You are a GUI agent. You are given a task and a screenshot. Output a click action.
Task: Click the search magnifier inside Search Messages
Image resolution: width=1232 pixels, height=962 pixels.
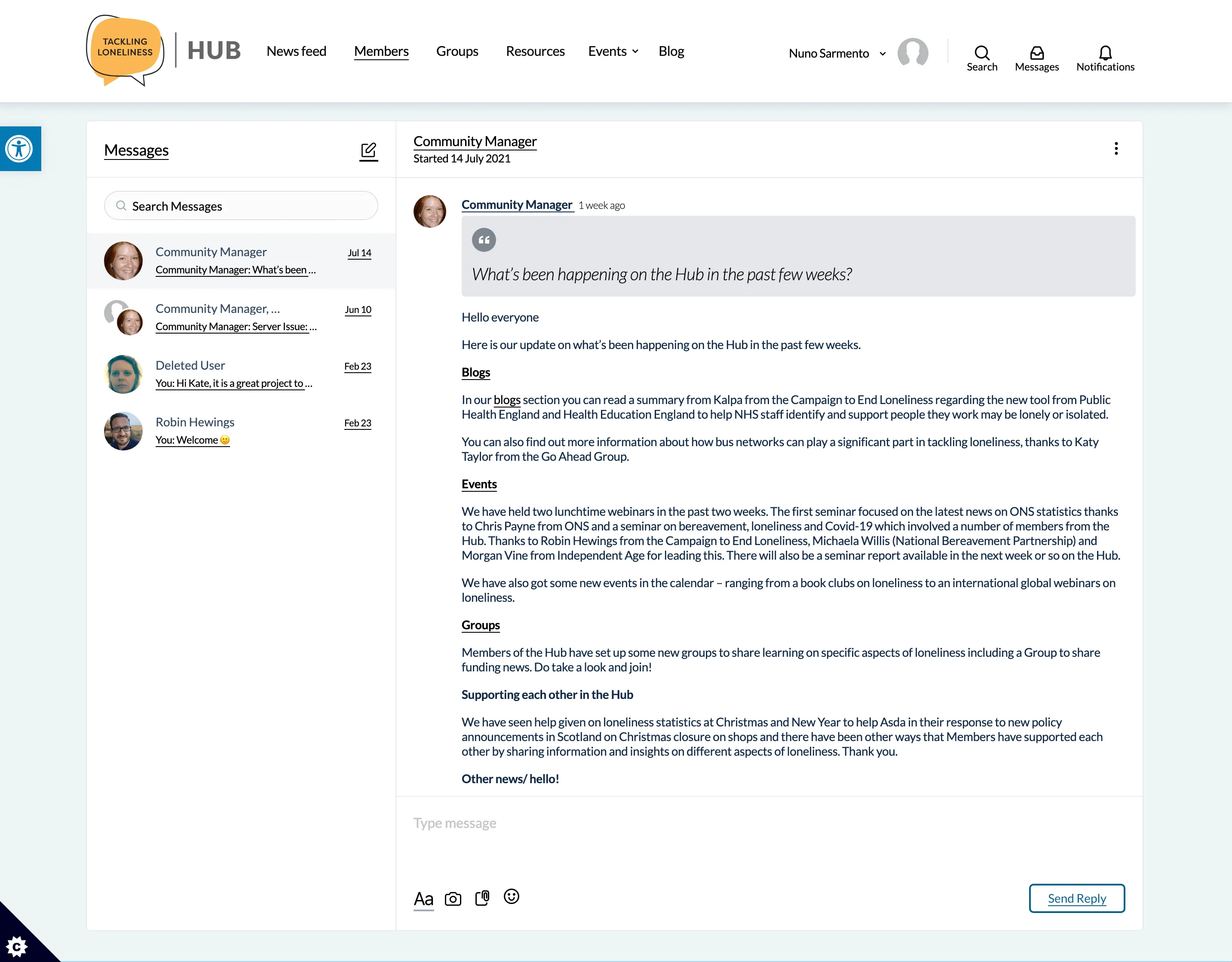click(121, 205)
